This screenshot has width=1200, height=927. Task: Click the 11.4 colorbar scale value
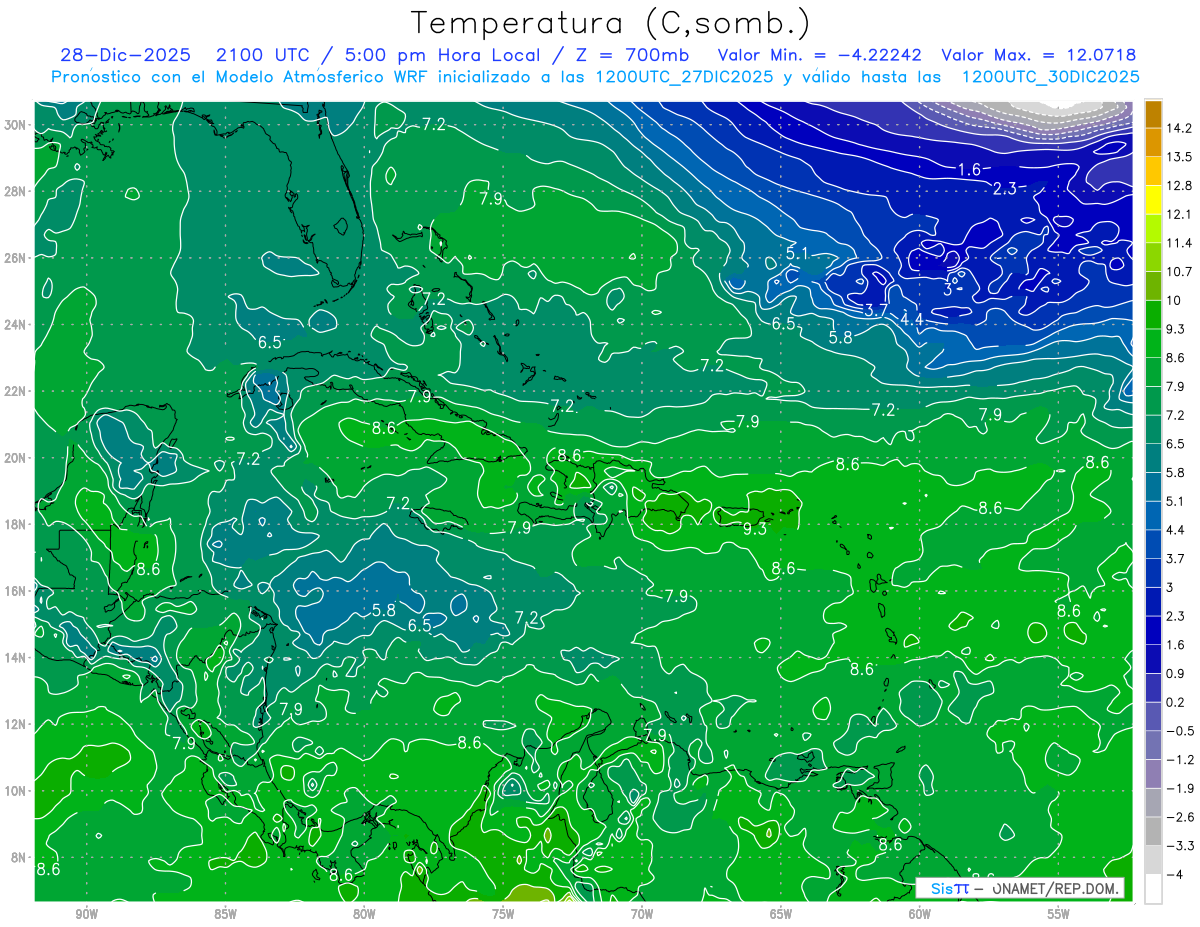(1179, 243)
